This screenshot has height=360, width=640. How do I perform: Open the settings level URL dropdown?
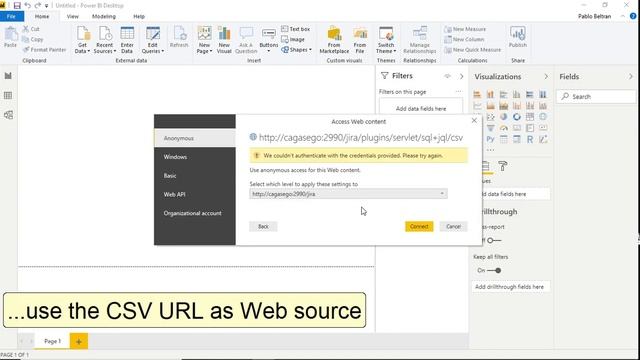[348, 194]
